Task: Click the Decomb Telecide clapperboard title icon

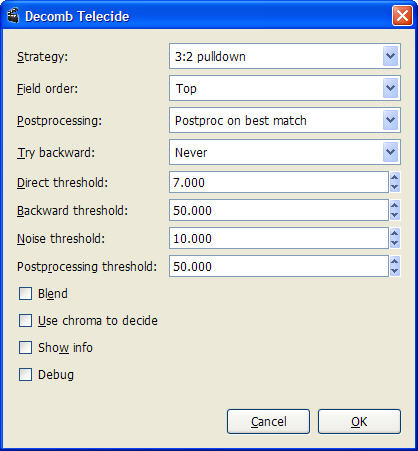Action: [x=13, y=16]
